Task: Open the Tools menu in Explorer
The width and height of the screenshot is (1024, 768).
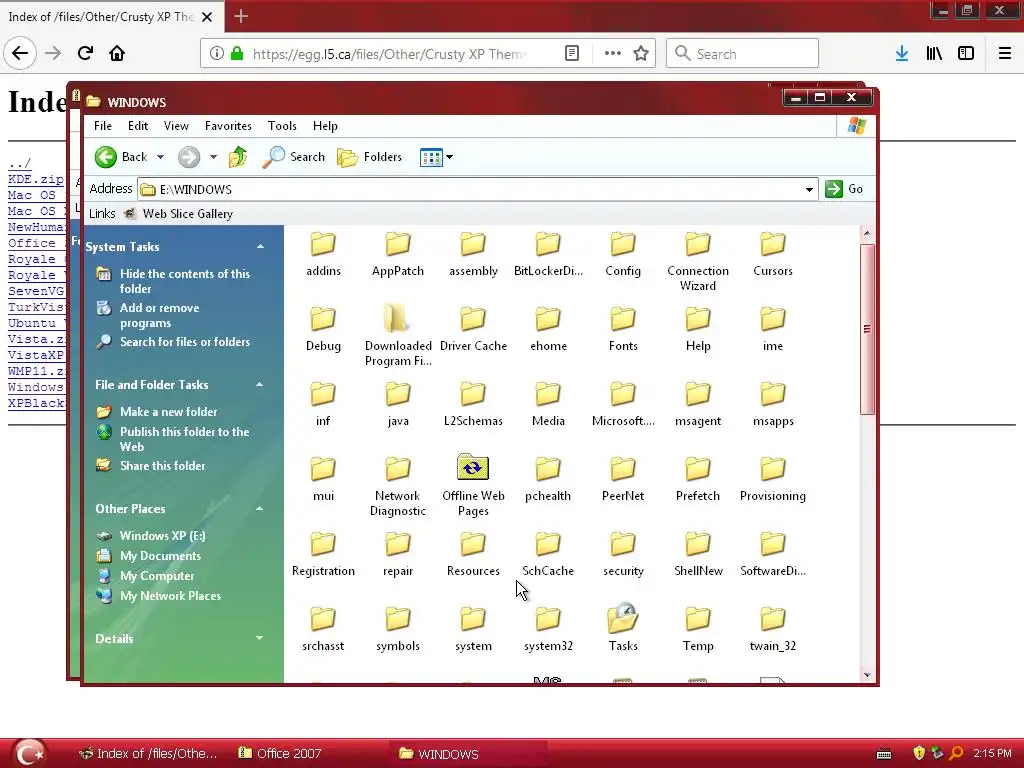Action: [282, 126]
